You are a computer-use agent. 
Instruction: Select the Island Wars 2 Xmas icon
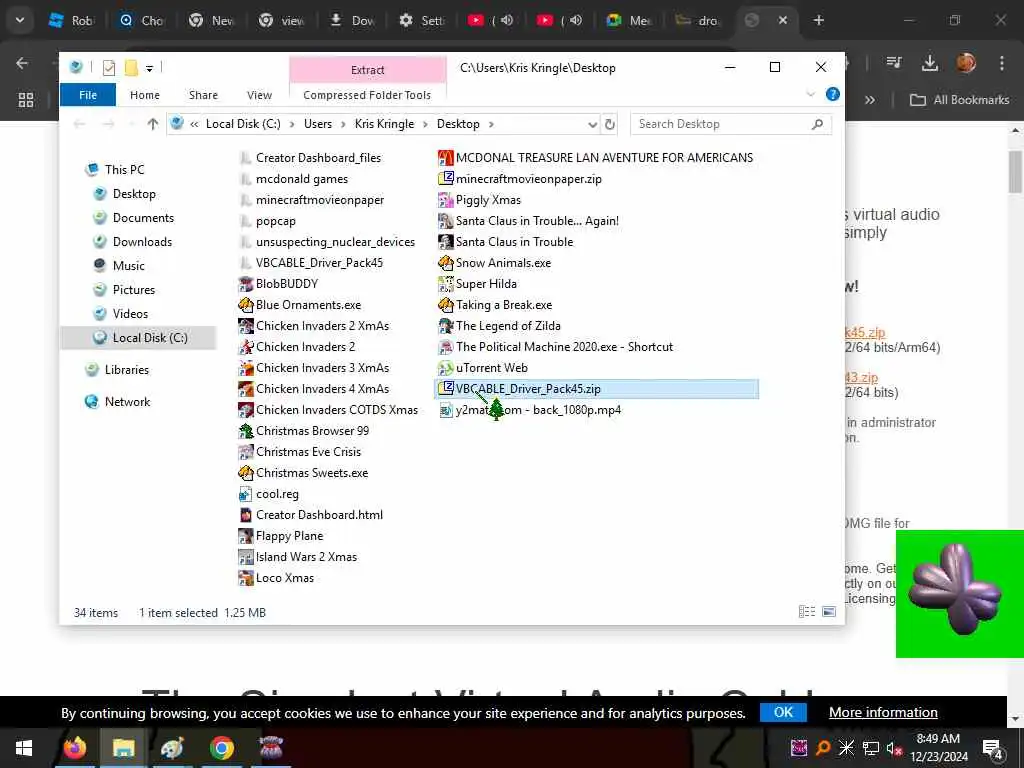246,556
